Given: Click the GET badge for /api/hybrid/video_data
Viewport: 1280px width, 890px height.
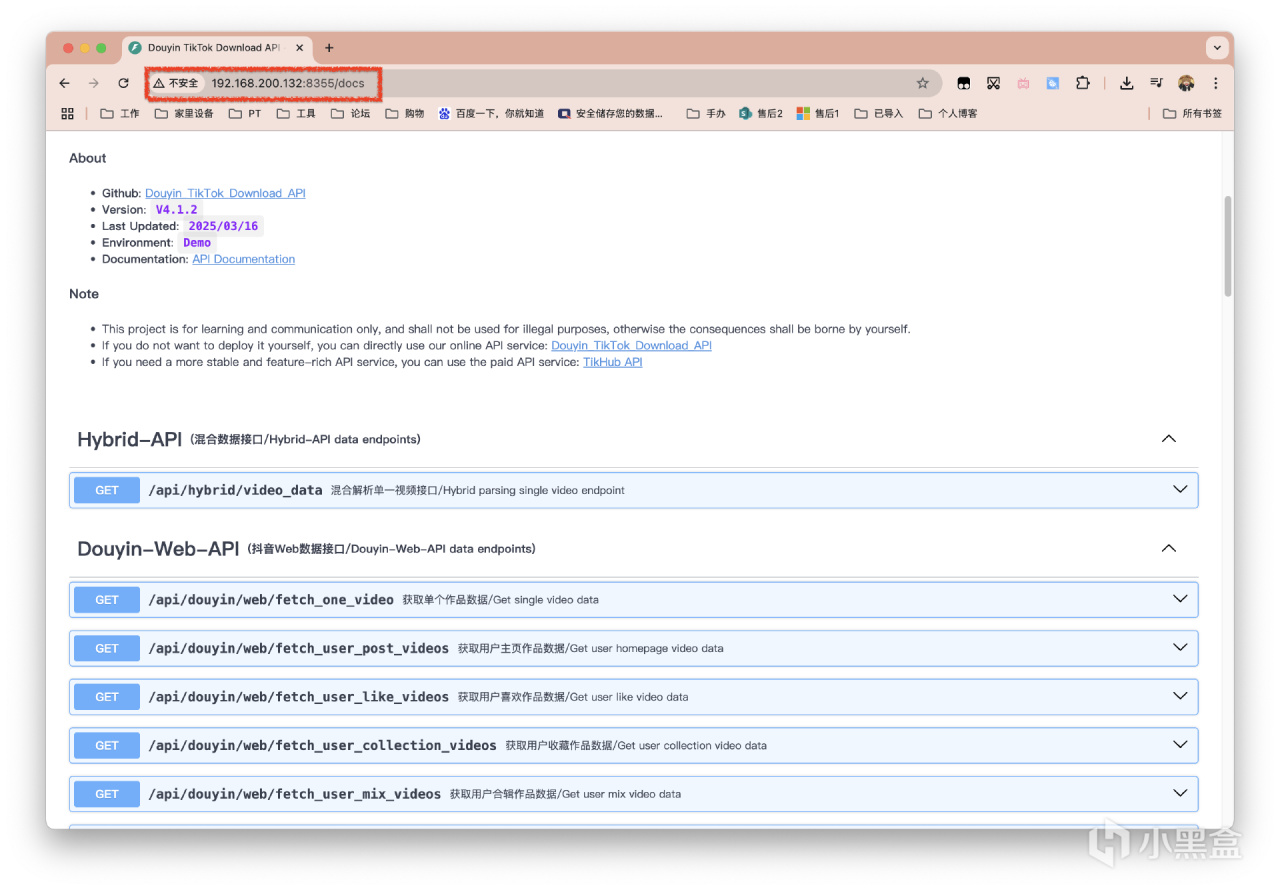Looking at the screenshot, I should pos(107,490).
